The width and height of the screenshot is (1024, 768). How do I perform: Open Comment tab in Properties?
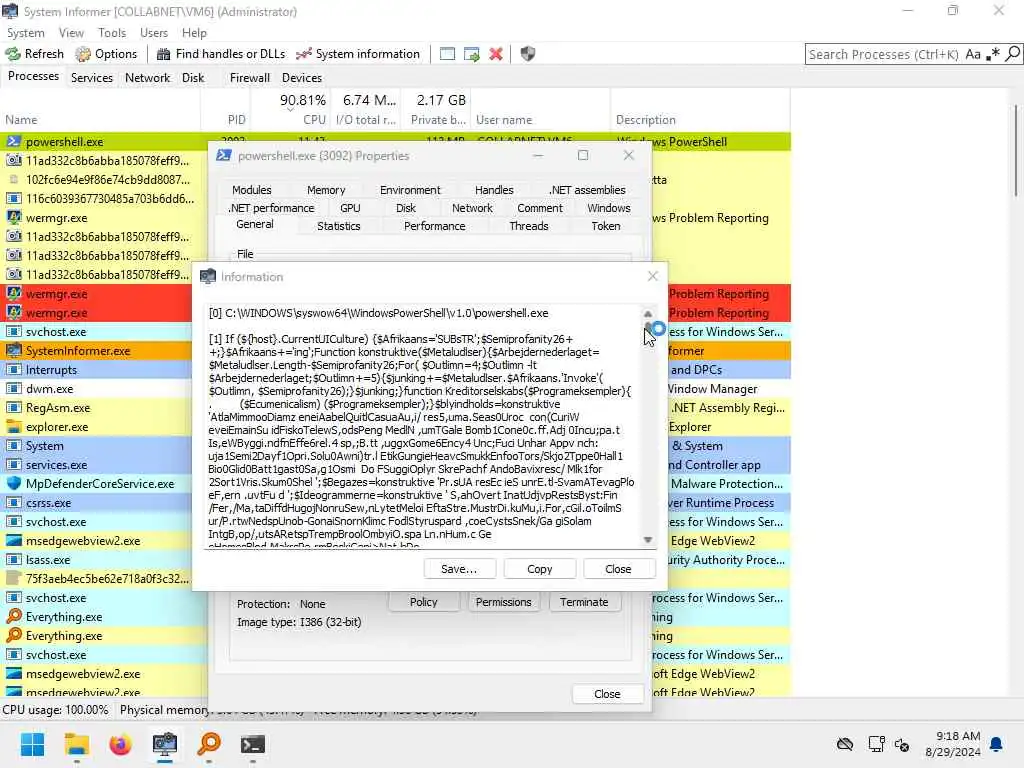[539, 208]
